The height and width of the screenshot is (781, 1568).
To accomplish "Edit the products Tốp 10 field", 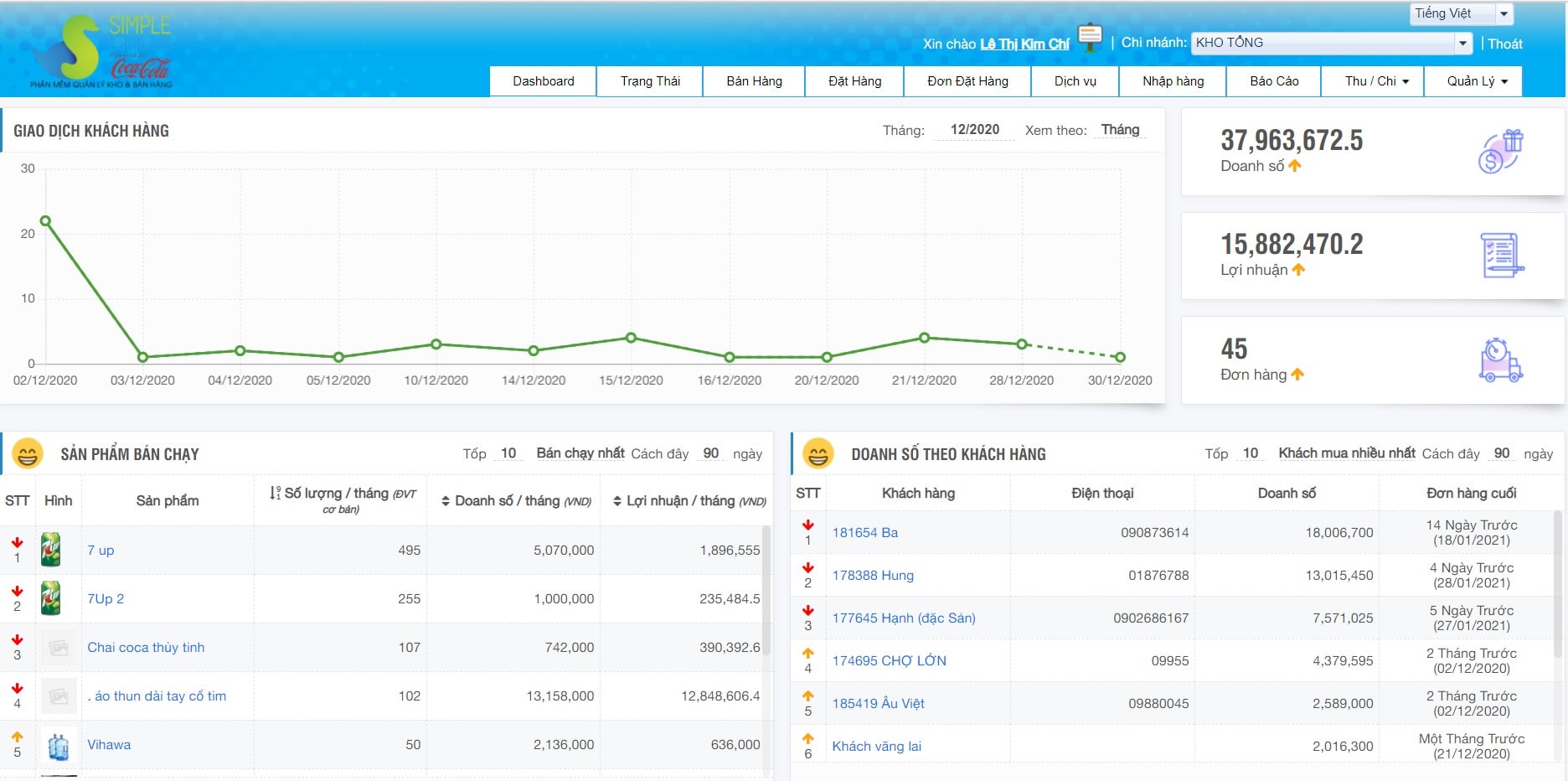I will point(508,453).
